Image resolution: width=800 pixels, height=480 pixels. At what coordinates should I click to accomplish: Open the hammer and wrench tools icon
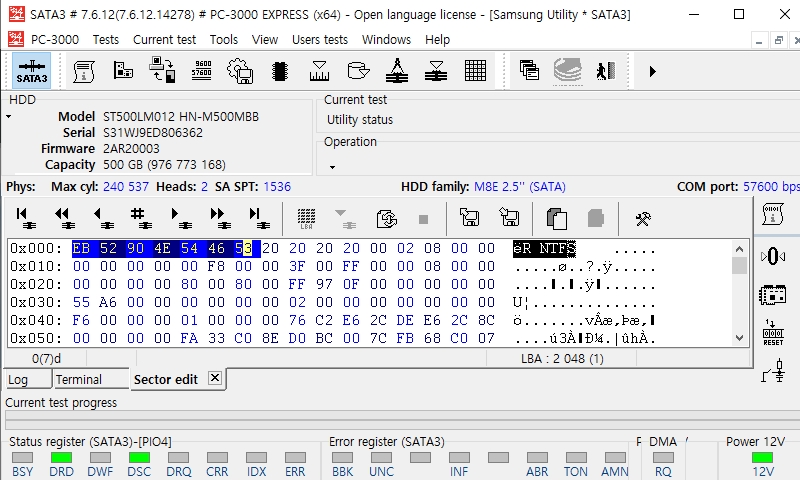click(x=643, y=219)
